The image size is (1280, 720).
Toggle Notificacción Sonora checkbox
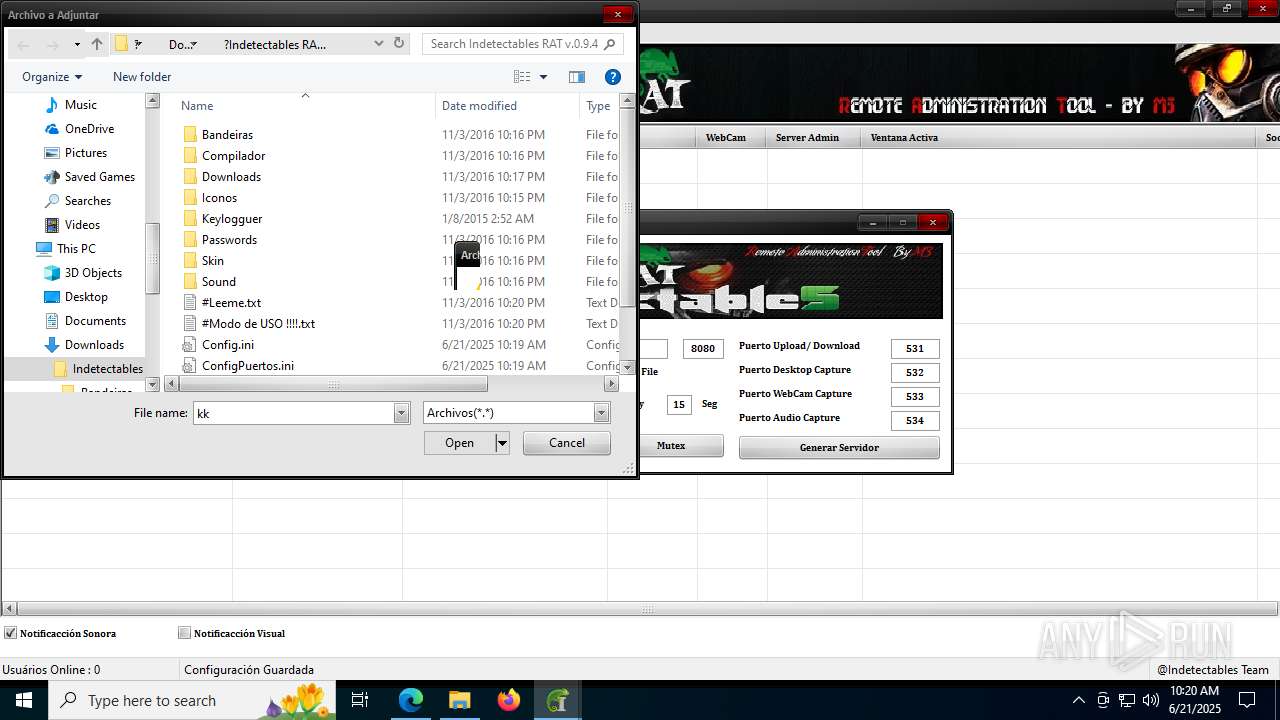click(x=11, y=633)
